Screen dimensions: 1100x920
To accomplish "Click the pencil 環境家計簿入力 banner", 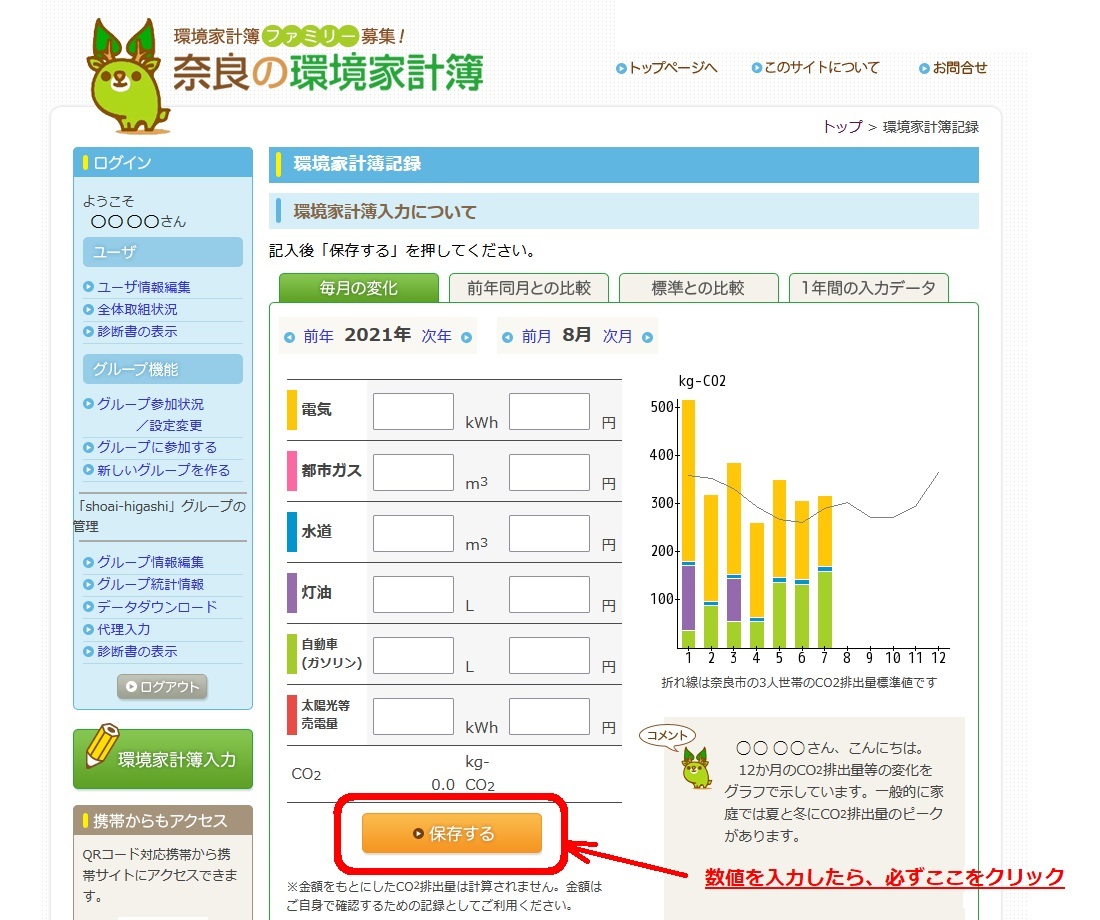I will click(163, 758).
